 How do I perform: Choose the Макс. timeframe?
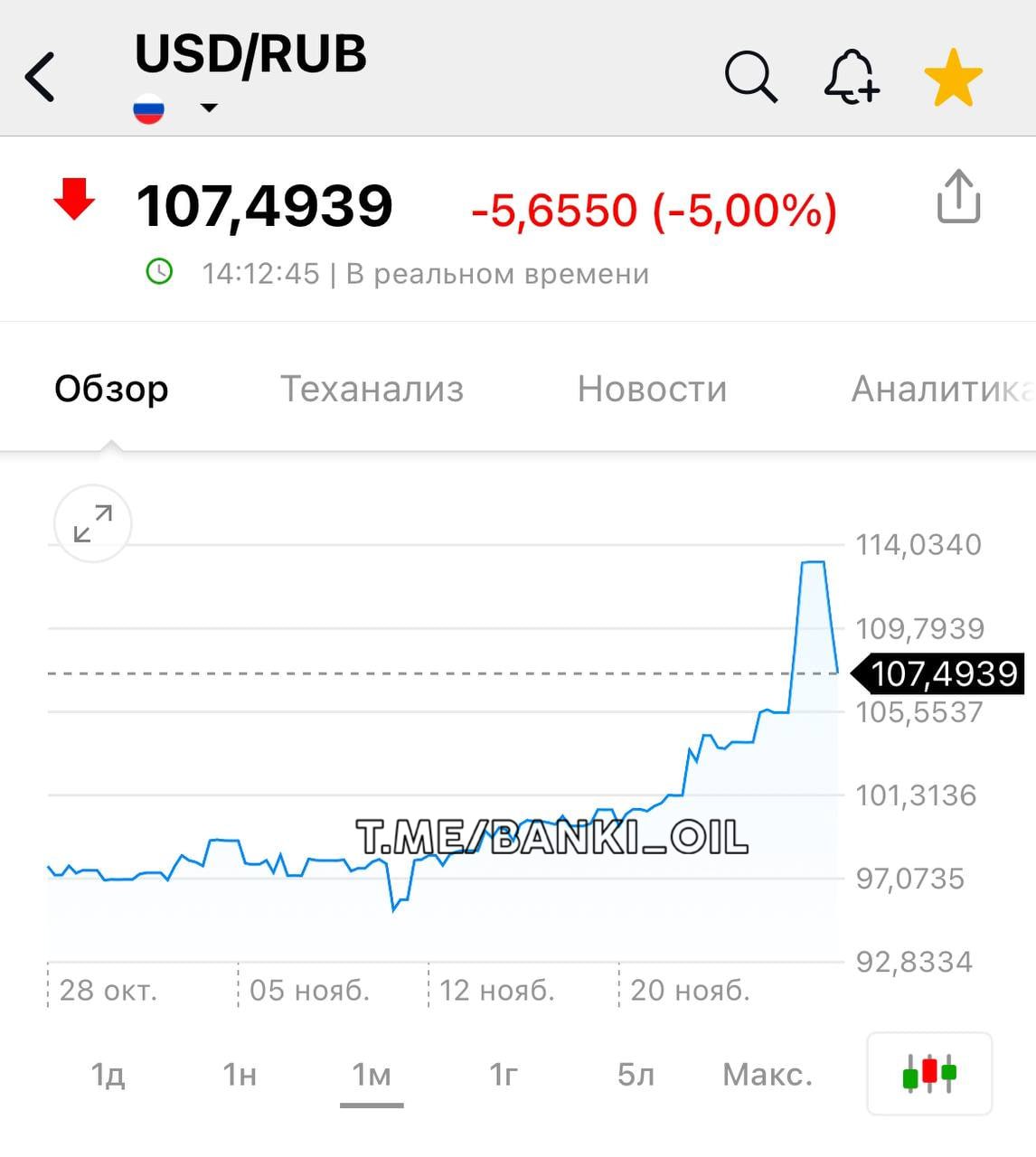(768, 1075)
